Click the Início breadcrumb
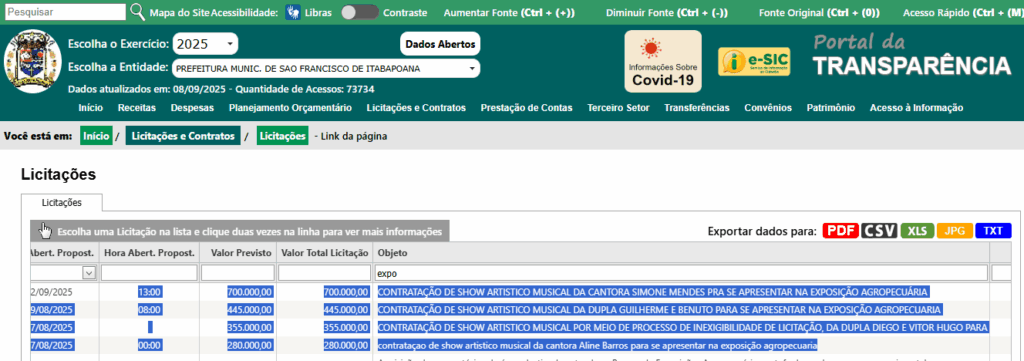Screen dimensions: 1024x361 (96, 136)
